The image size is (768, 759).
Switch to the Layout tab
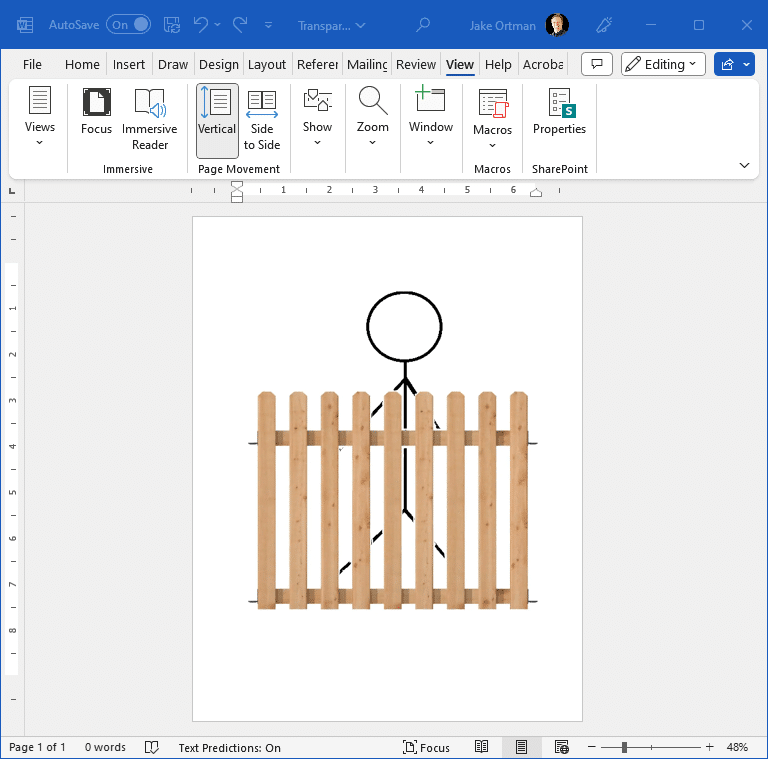coord(267,64)
